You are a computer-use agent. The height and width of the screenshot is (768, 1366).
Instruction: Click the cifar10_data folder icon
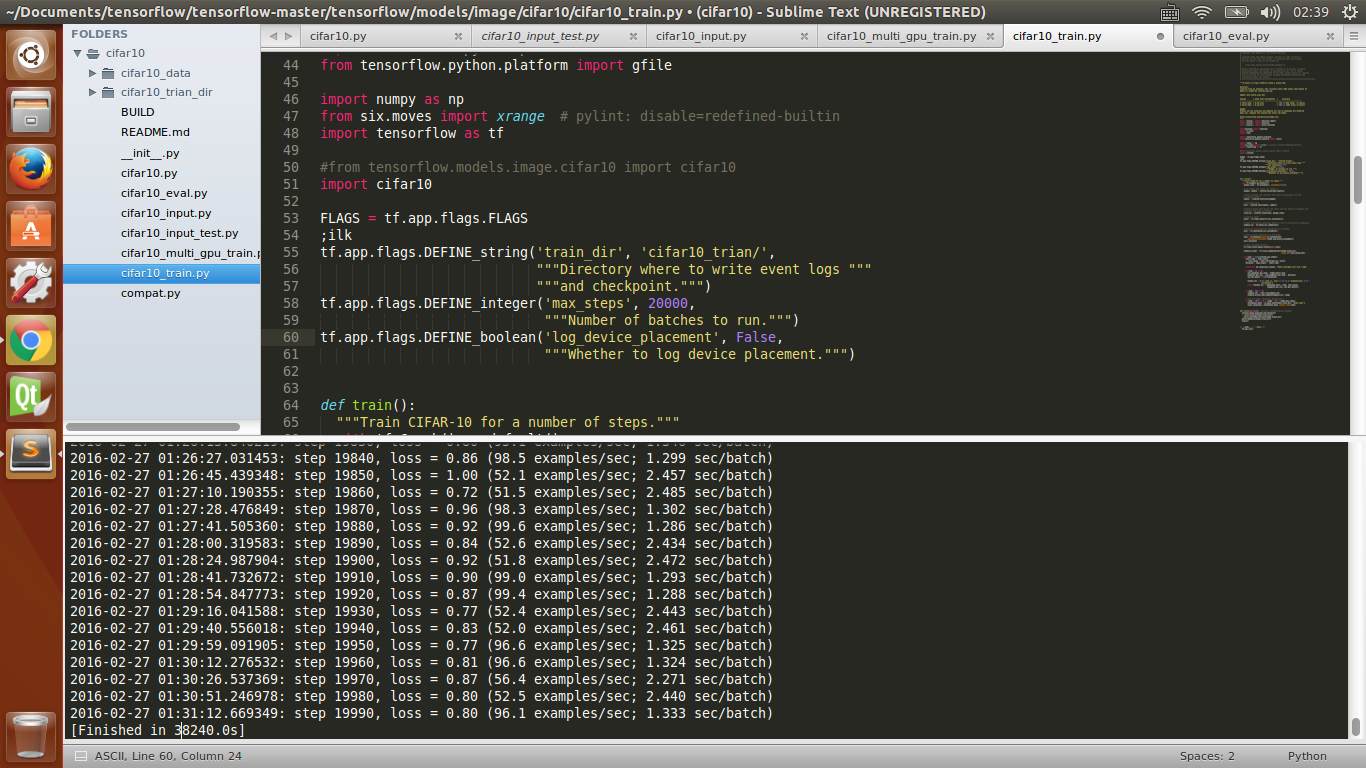tap(108, 73)
